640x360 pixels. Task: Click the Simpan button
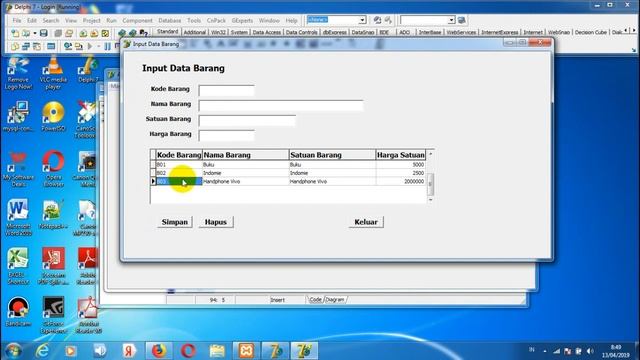pos(175,222)
